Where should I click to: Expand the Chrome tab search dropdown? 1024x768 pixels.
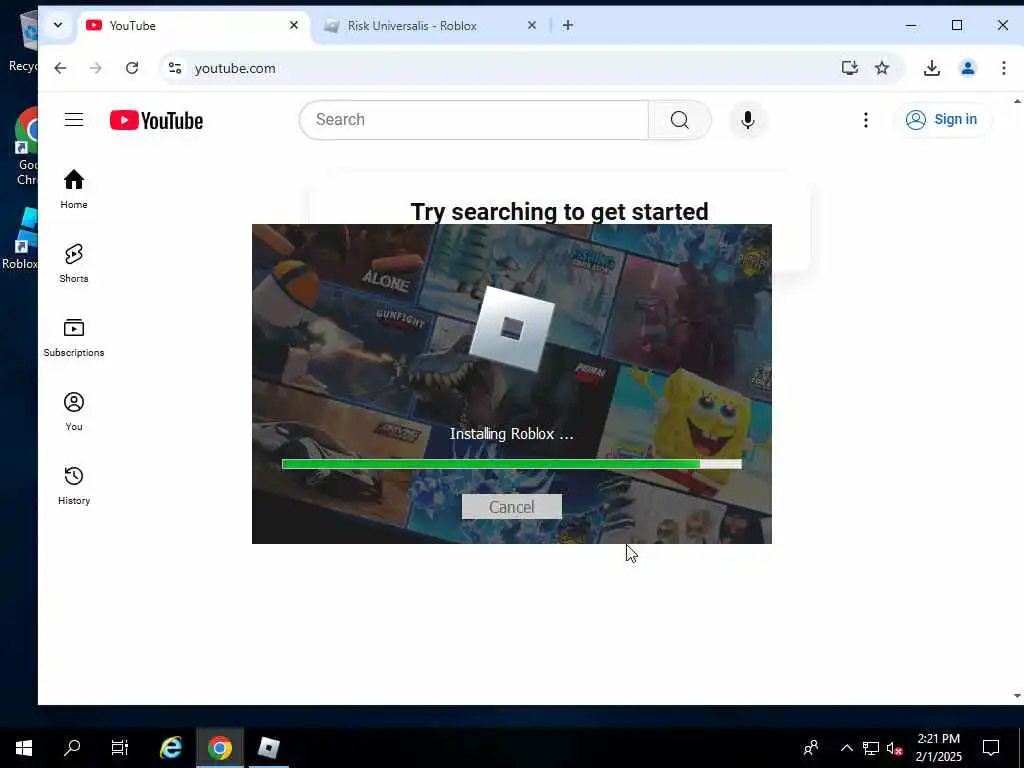pyautogui.click(x=57, y=25)
